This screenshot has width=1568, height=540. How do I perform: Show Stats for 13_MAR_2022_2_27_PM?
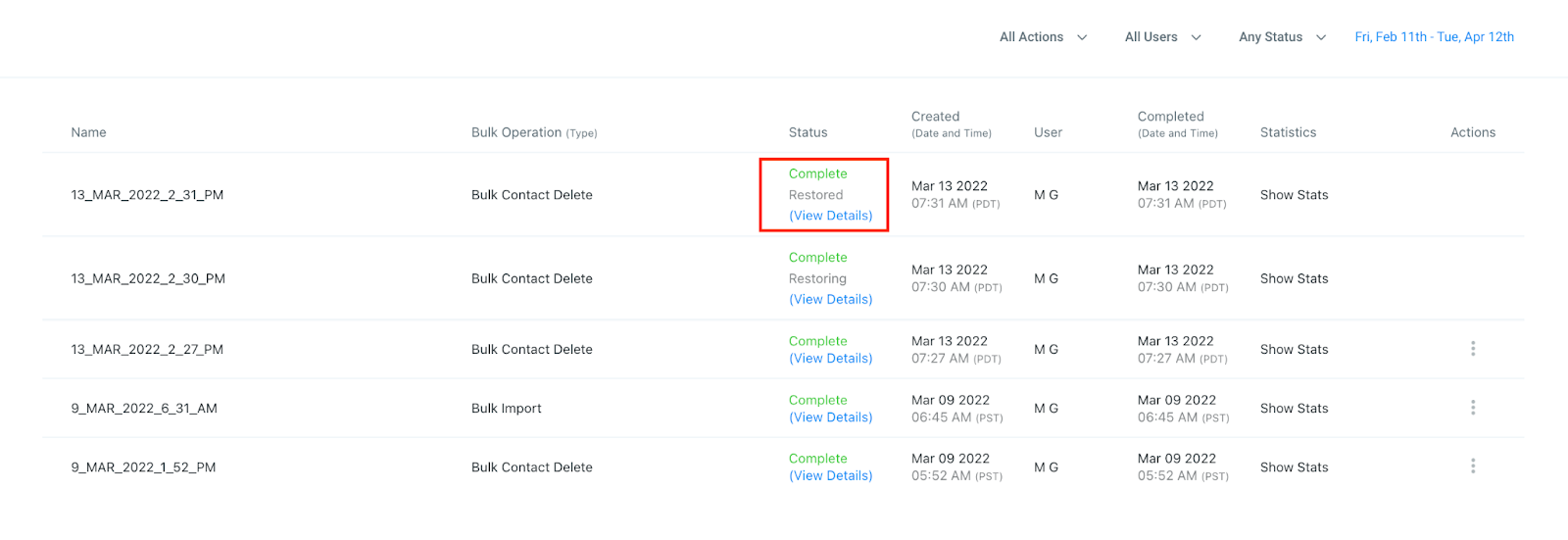[1294, 349]
